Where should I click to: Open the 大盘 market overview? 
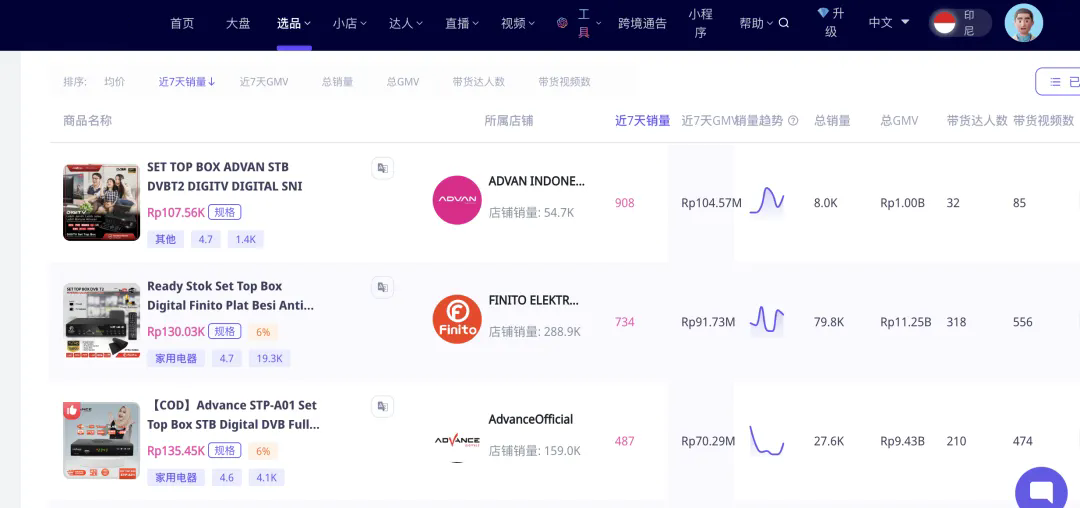(238, 23)
